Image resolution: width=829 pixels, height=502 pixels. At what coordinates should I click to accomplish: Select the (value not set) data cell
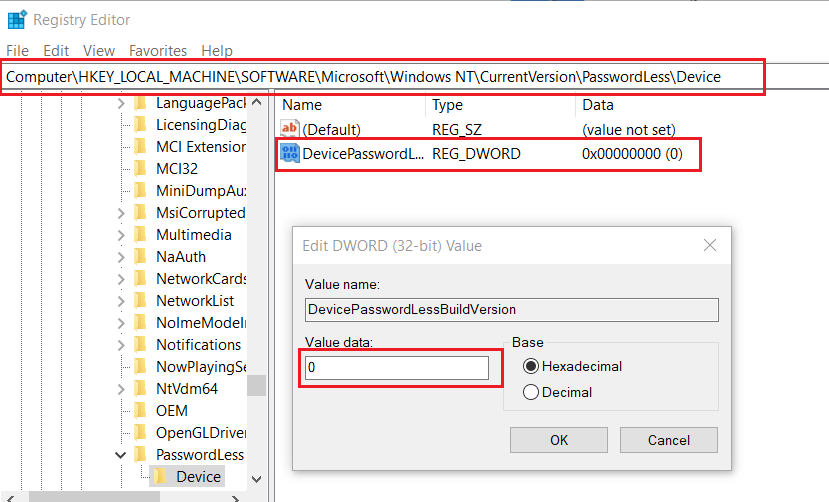pos(629,129)
